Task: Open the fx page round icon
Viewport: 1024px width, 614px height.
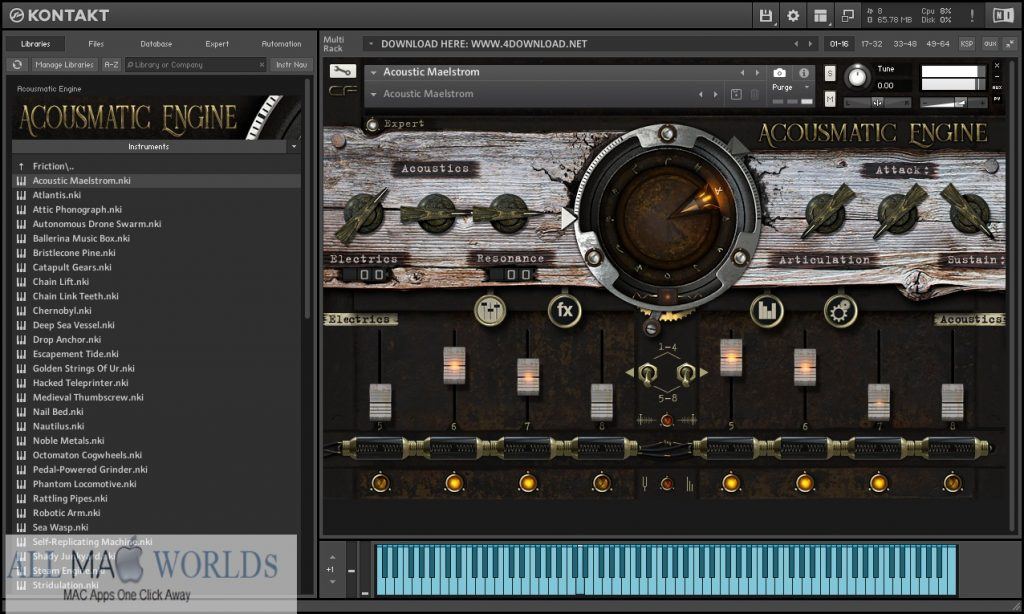Action: click(564, 310)
